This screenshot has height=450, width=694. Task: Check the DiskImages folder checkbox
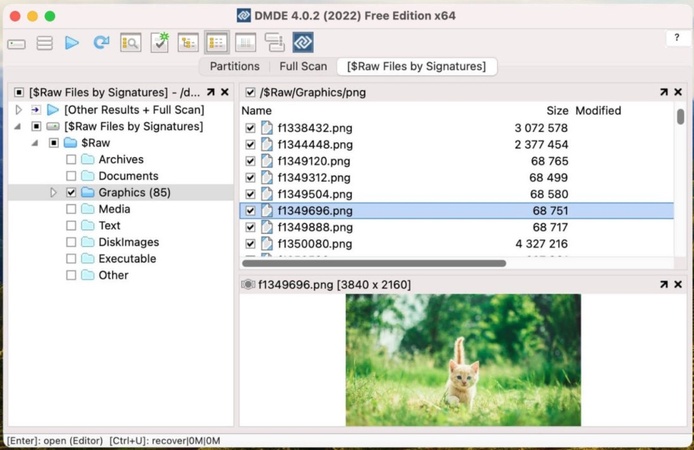71,242
